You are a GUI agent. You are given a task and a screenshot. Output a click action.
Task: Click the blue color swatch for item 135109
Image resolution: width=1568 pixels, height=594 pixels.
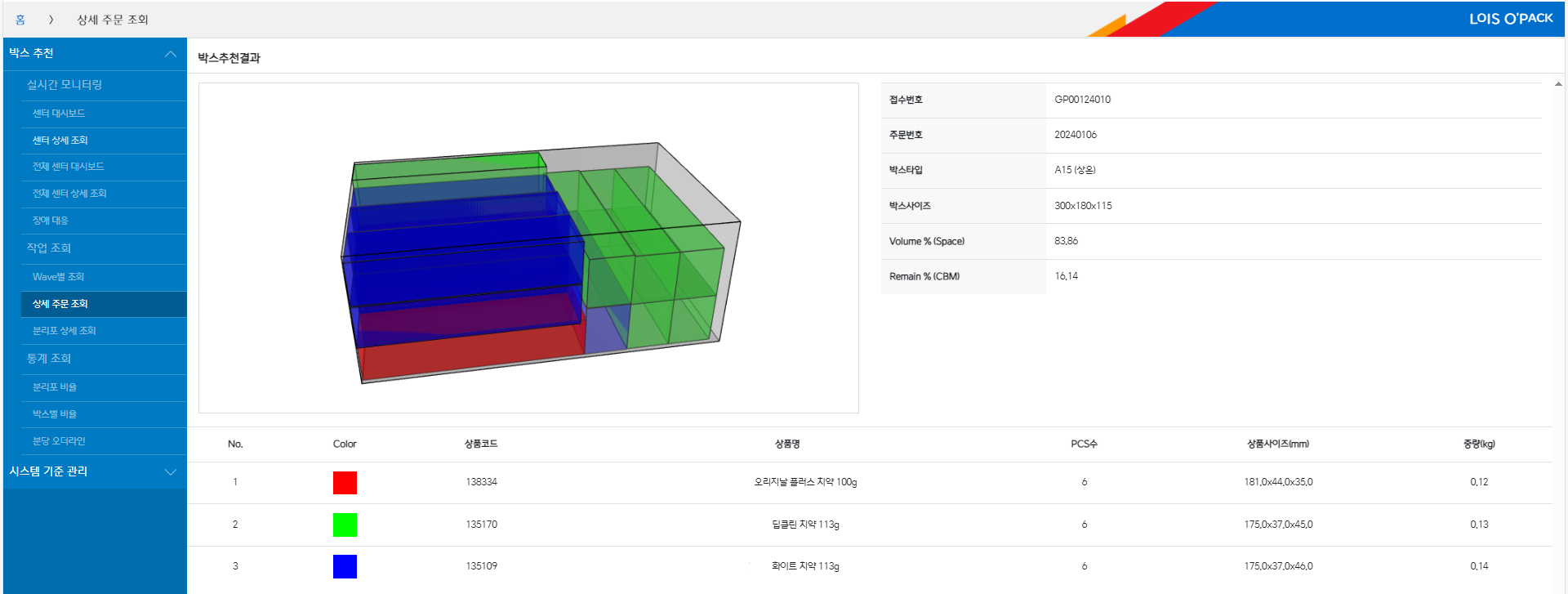(x=345, y=566)
